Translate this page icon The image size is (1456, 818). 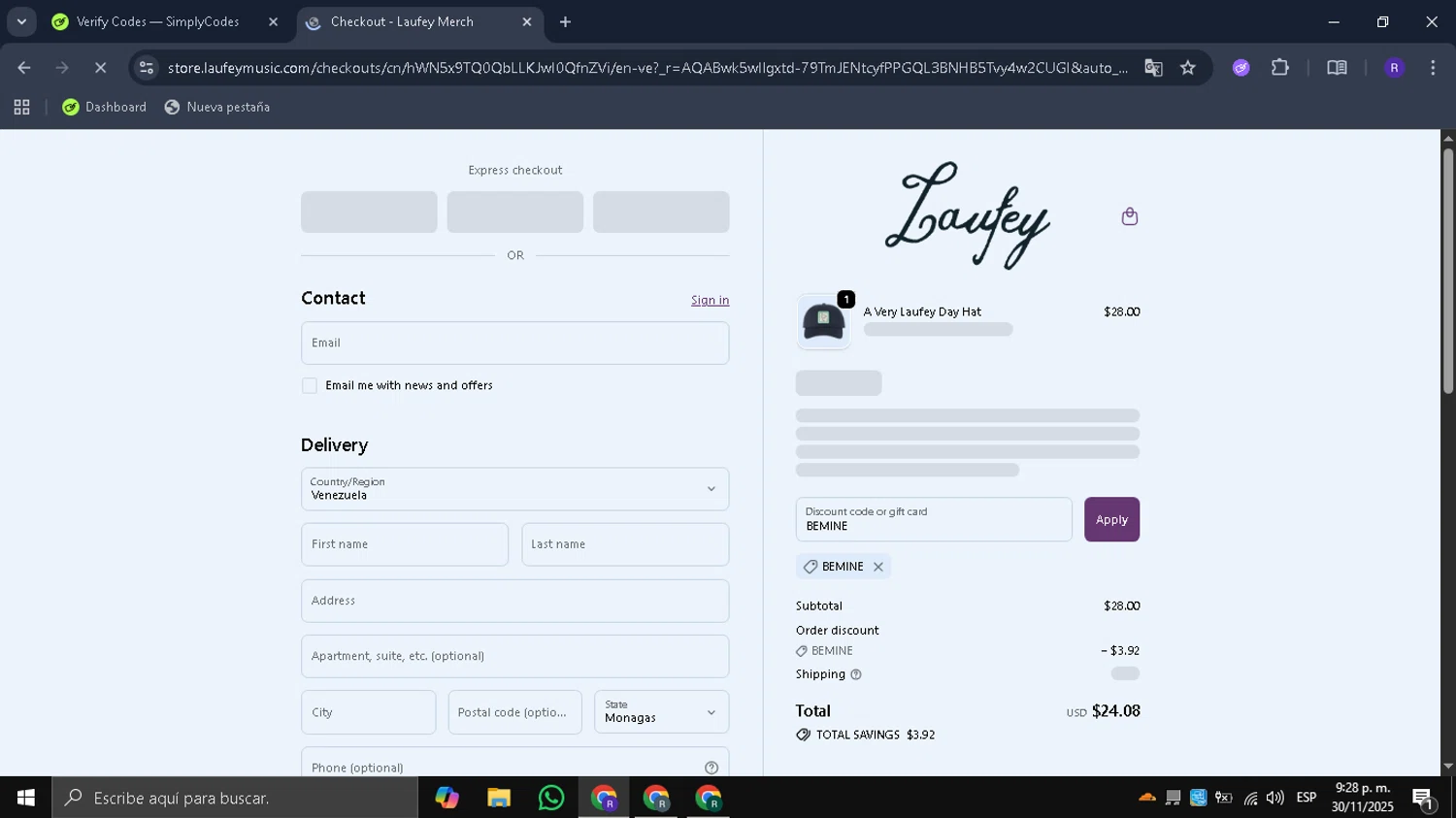[x=1153, y=68]
